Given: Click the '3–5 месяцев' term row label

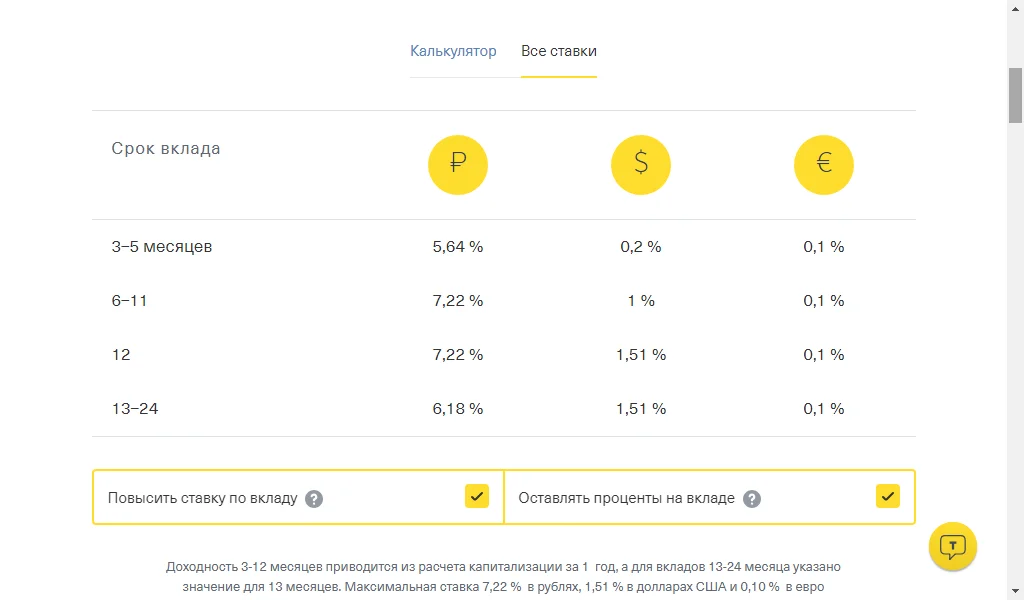Looking at the screenshot, I should coord(162,247).
